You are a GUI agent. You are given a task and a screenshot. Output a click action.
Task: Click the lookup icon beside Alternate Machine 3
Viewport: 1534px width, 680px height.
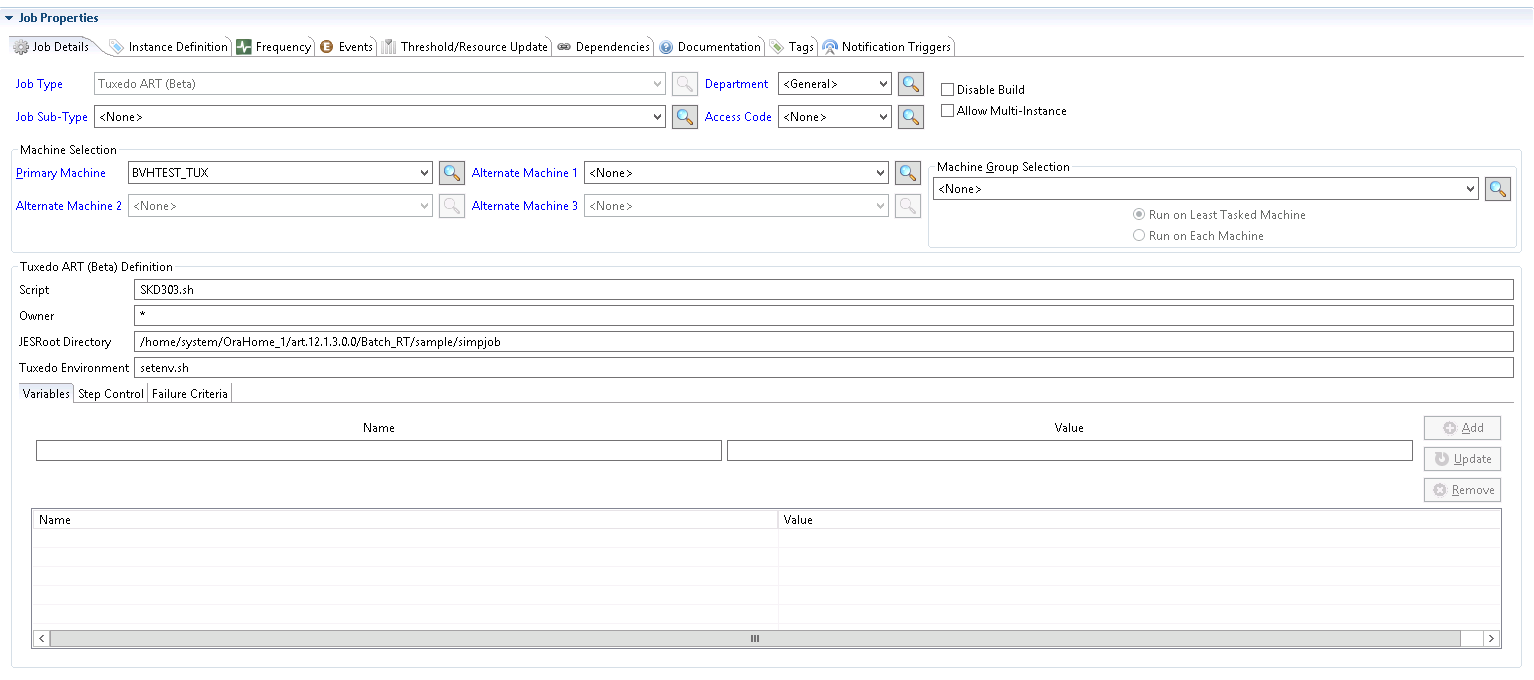coord(908,206)
